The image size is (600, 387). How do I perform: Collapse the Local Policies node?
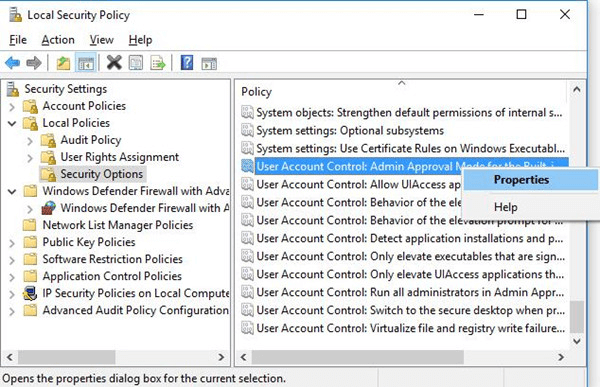tap(12, 124)
